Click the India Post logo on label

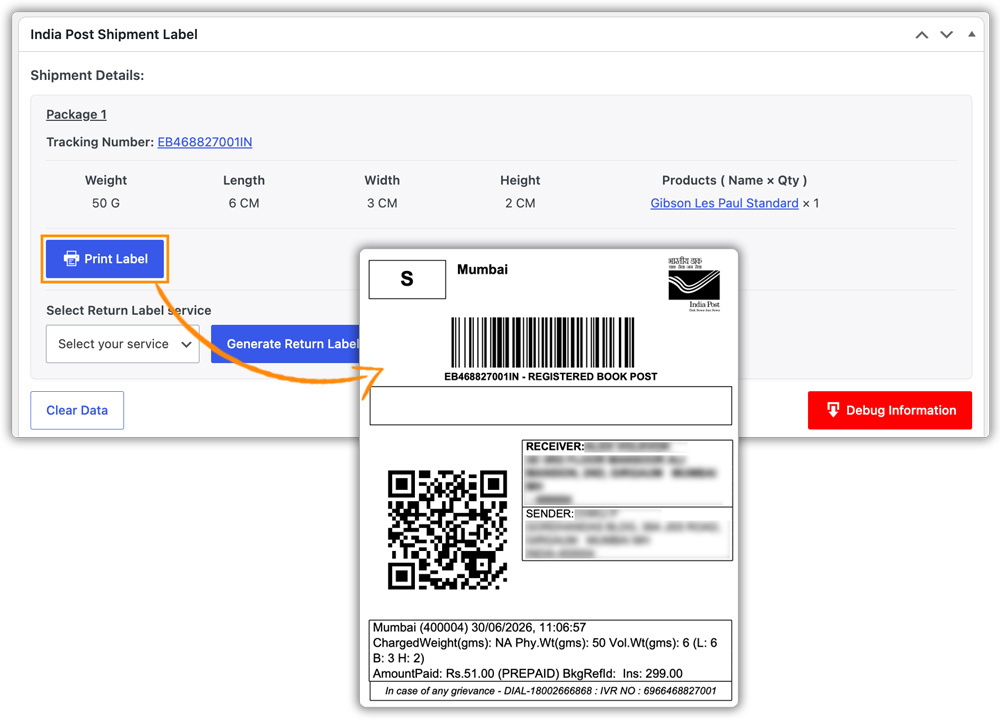click(x=694, y=284)
